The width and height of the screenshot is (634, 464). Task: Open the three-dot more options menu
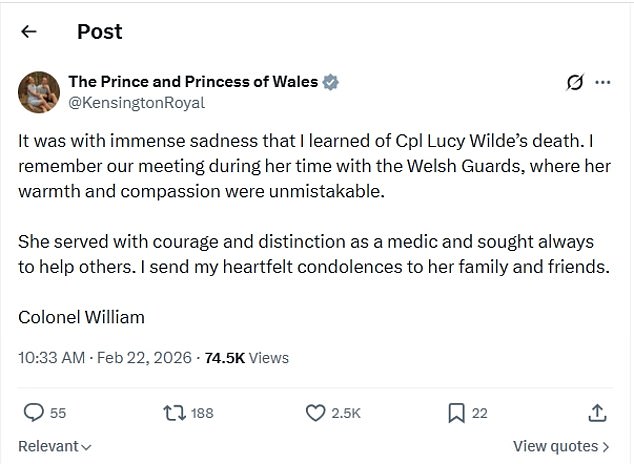pos(602,83)
